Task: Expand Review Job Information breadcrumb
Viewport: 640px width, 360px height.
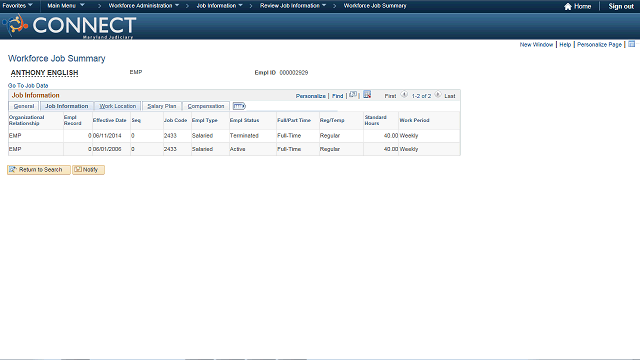Action: click(293, 6)
